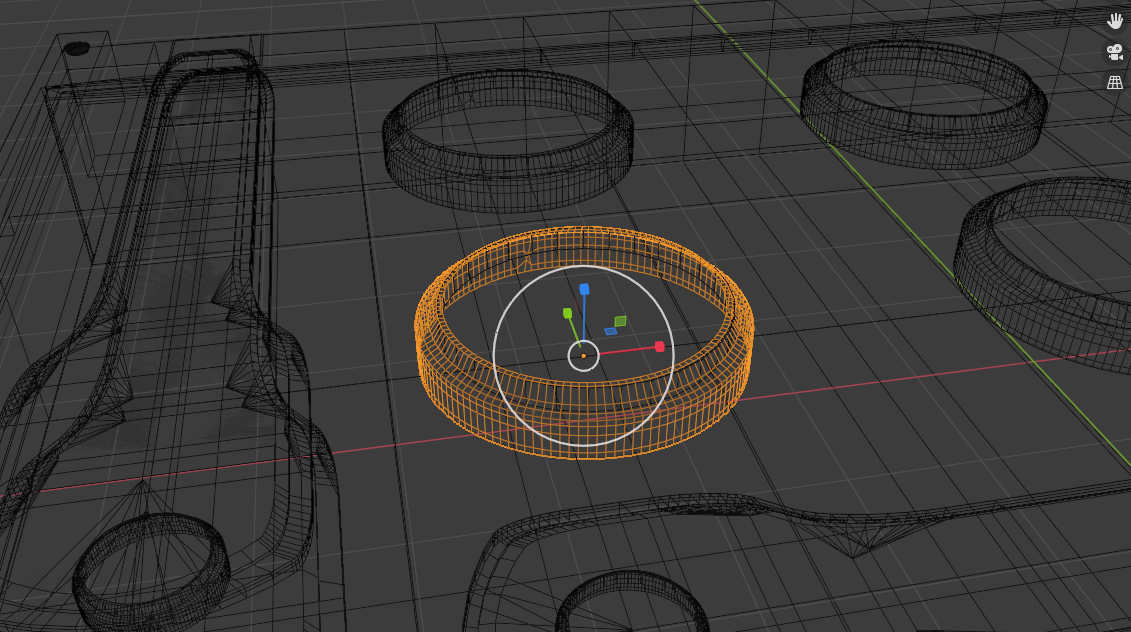This screenshot has width=1131, height=632.
Task: Toggle the camera view icon
Action: pos(1114,52)
